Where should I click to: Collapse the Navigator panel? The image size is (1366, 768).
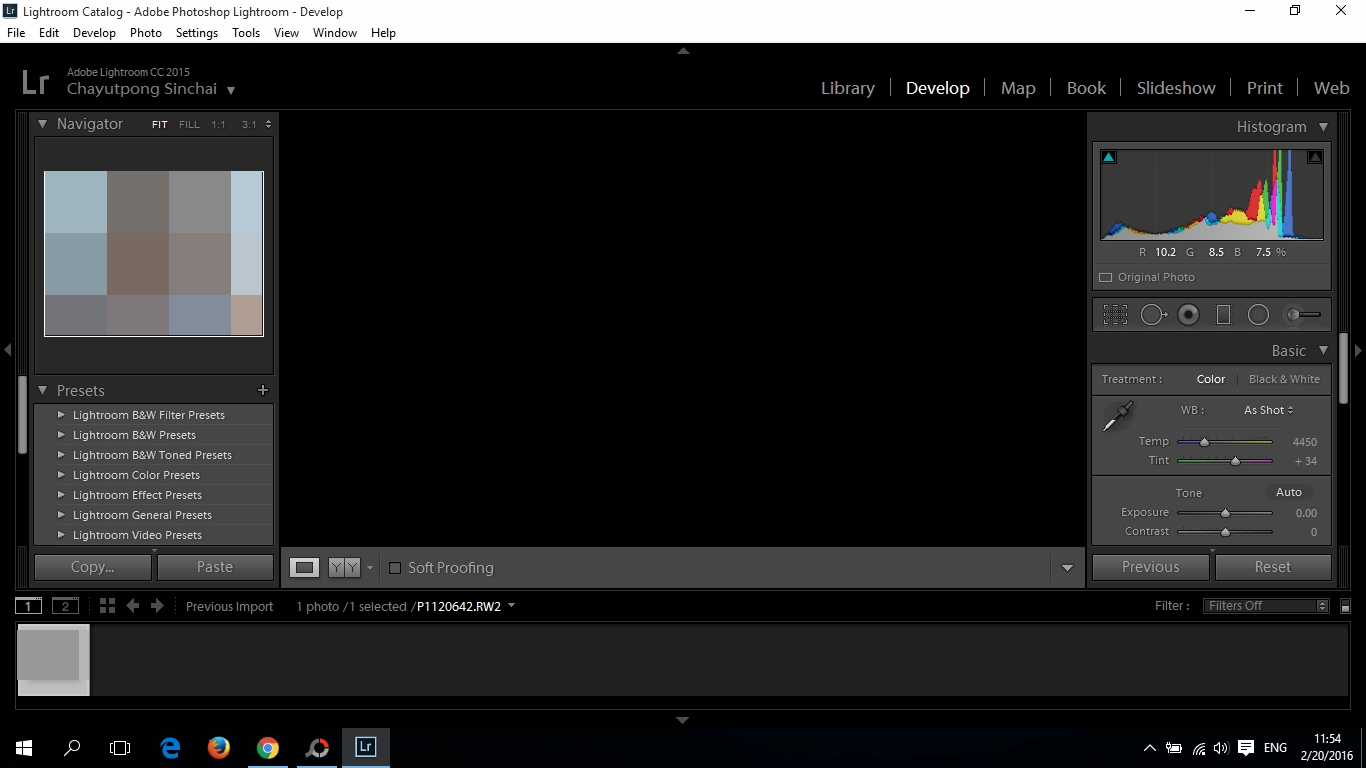pos(43,124)
